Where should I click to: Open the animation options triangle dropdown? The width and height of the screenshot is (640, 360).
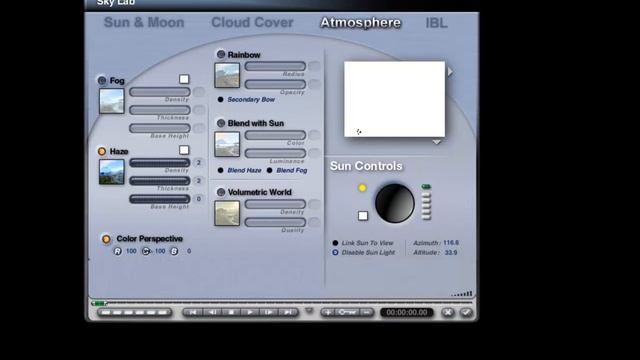309,311
